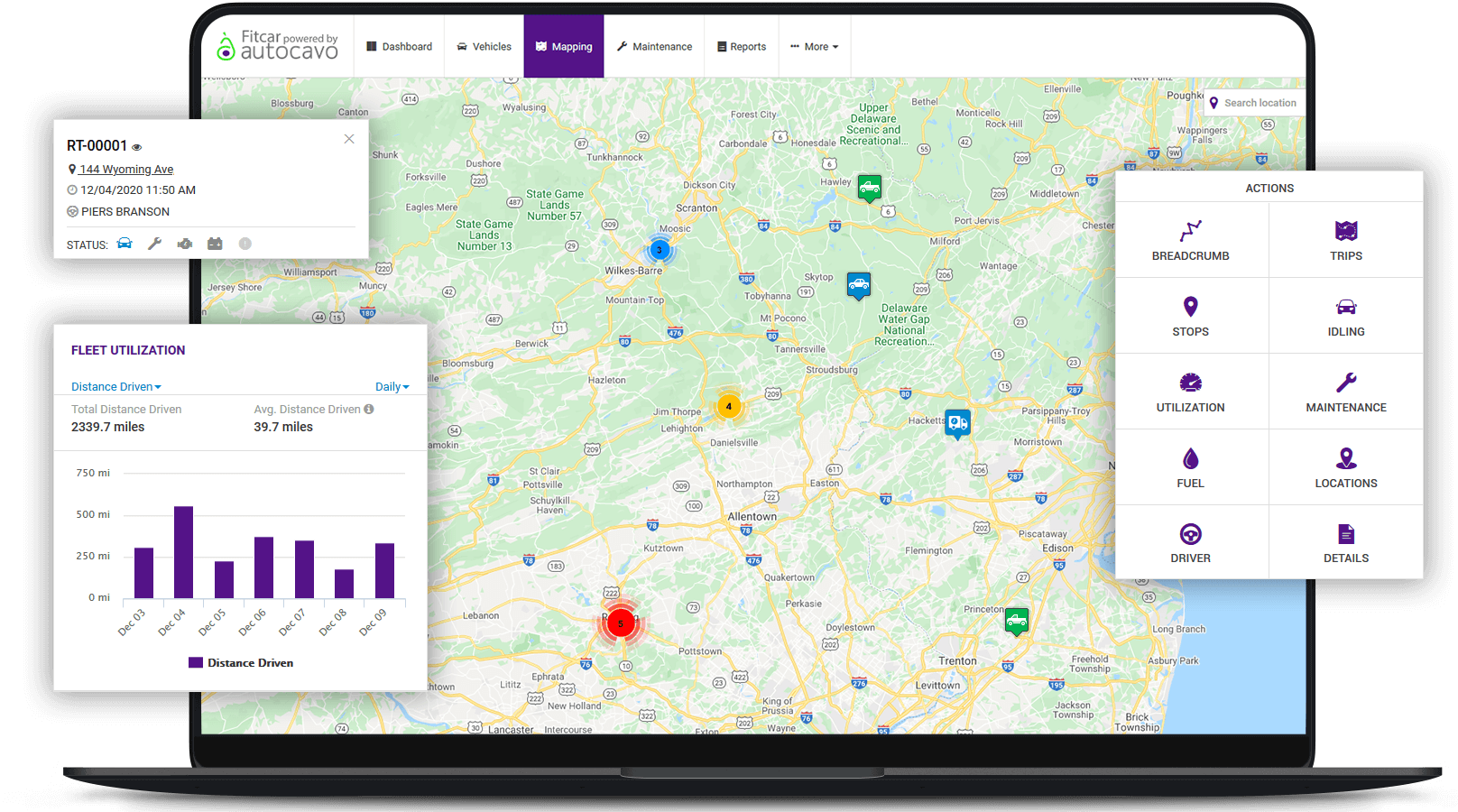Open the Maintenance tab in the navigation bar
Screen dimensions: 1458x812
click(x=654, y=47)
